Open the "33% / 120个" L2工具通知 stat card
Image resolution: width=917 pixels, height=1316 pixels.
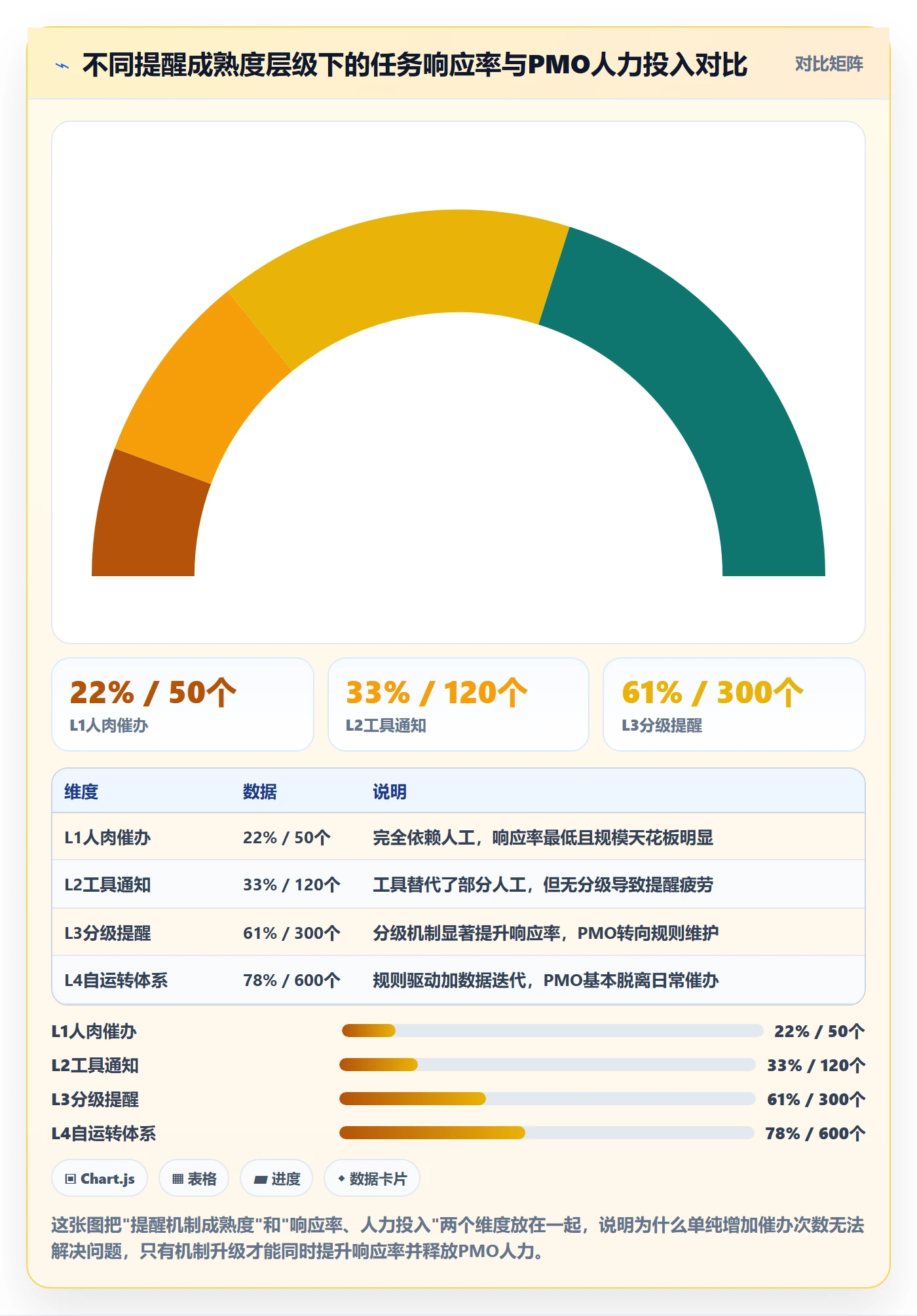click(458, 704)
